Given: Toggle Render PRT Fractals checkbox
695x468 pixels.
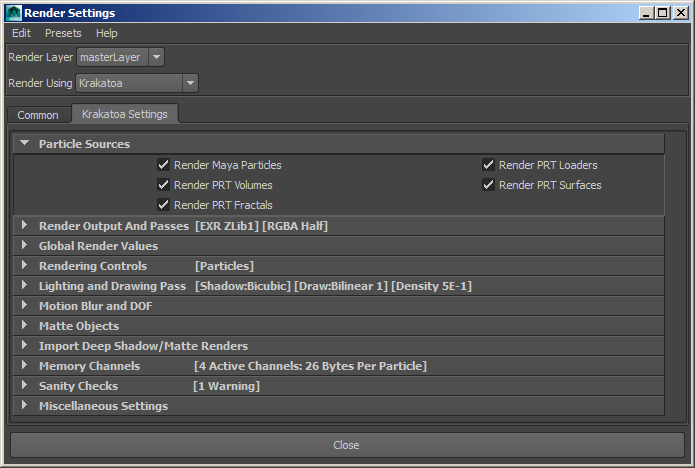Looking at the screenshot, I should 164,205.
